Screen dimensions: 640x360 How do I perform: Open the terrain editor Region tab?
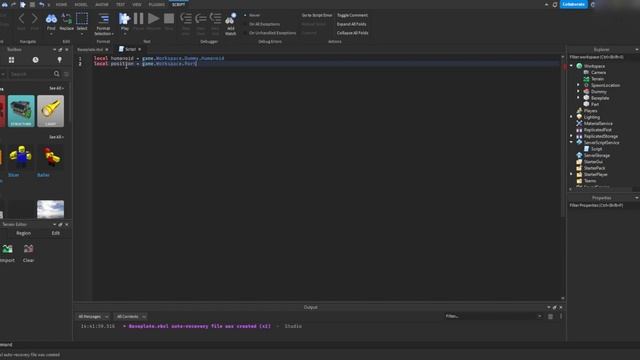click(23, 233)
